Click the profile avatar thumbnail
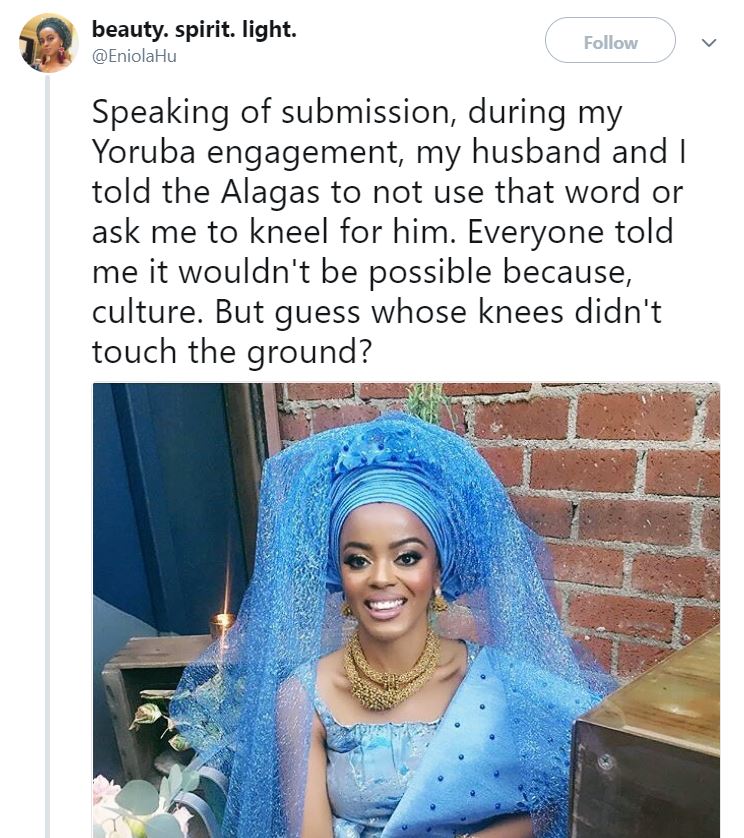Image resolution: width=744 pixels, height=838 pixels. [x=48, y=43]
